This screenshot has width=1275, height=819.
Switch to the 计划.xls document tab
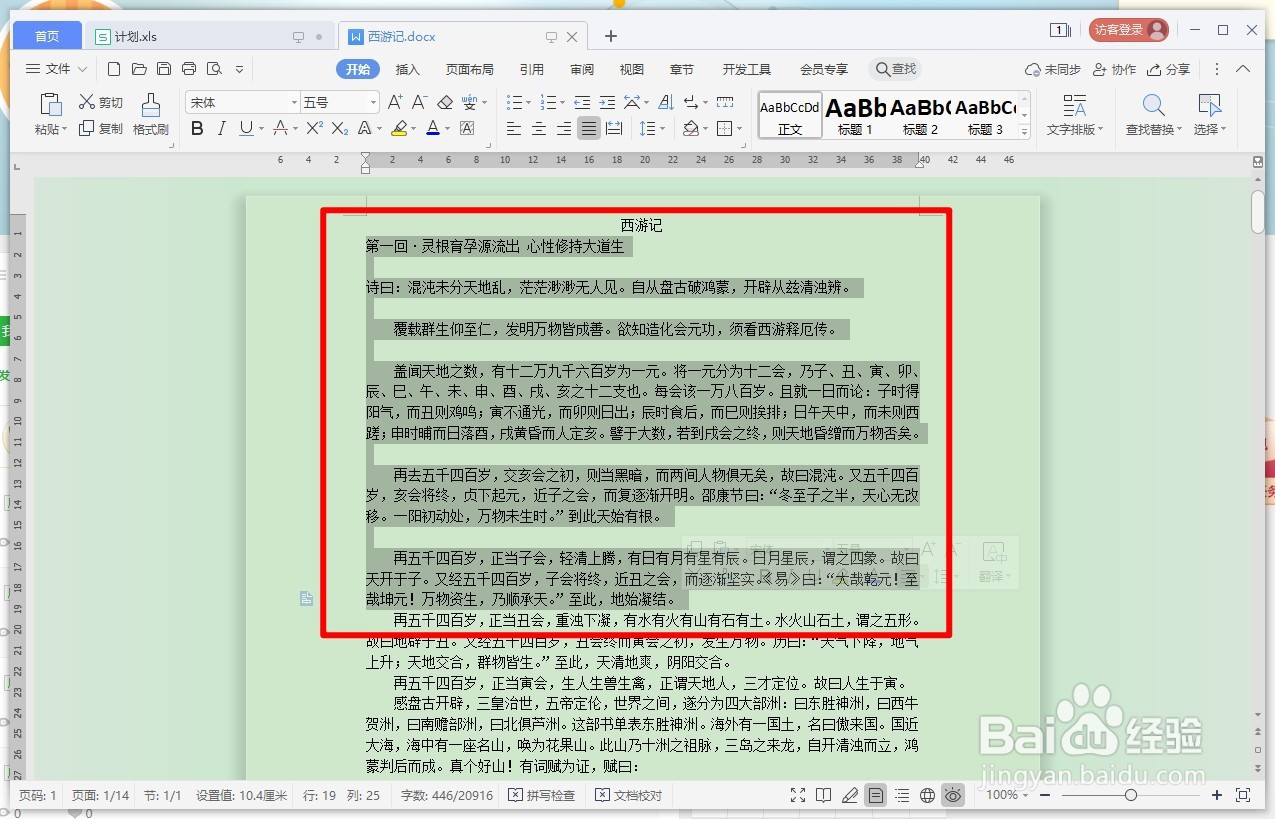click(x=208, y=37)
